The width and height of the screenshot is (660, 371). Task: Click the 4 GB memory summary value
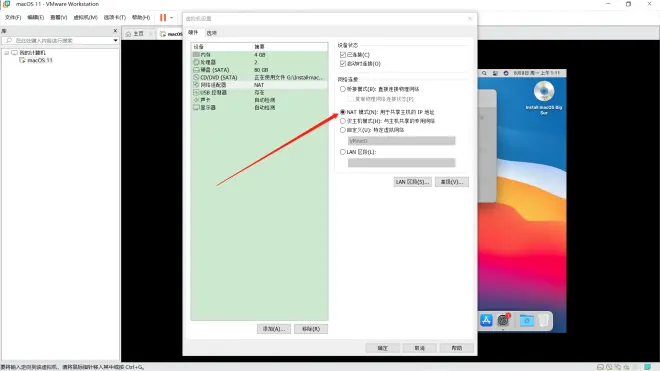pos(260,55)
